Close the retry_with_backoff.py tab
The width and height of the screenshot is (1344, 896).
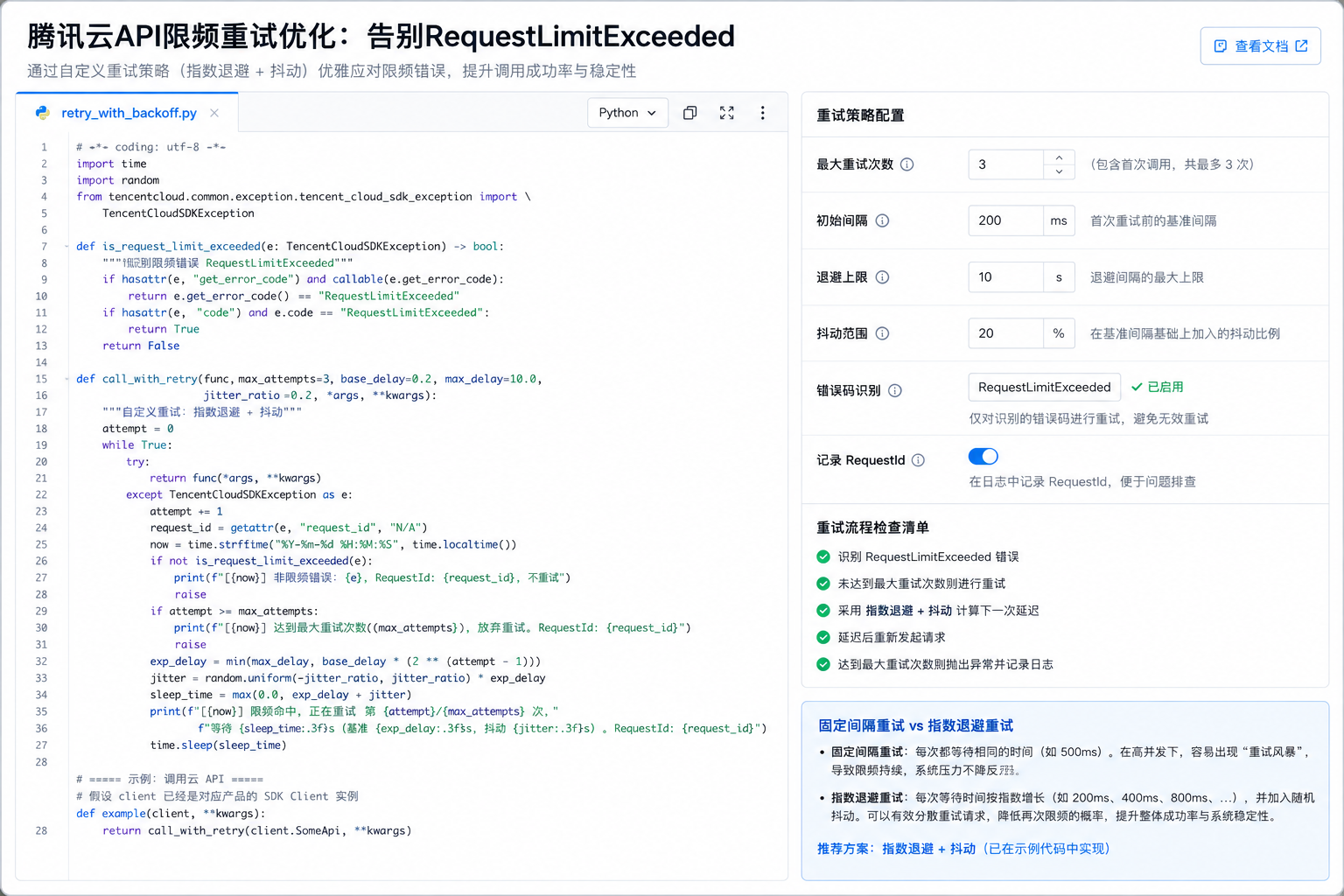coord(214,113)
